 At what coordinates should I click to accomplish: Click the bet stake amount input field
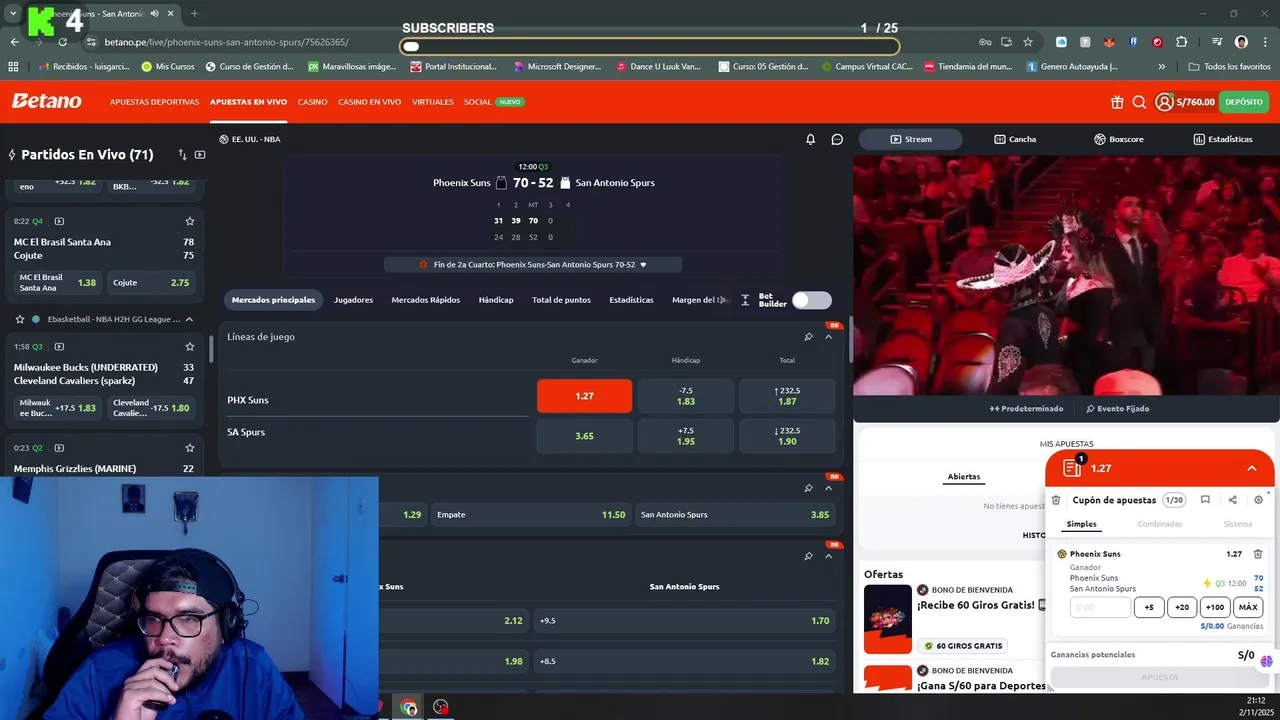point(1100,607)
